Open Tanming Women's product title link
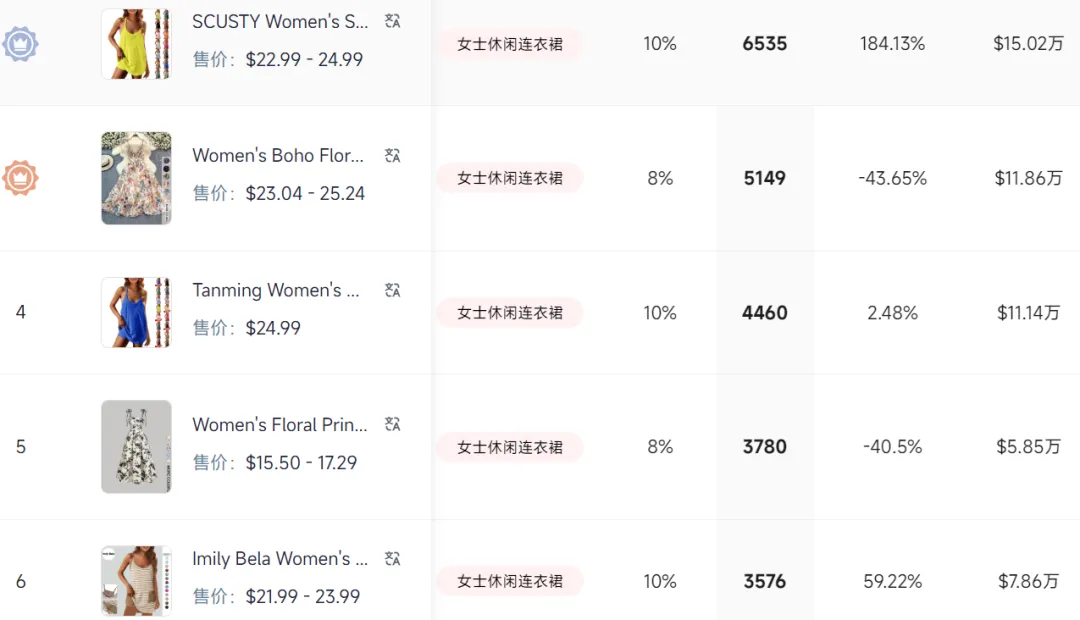 tap(275, 291)
